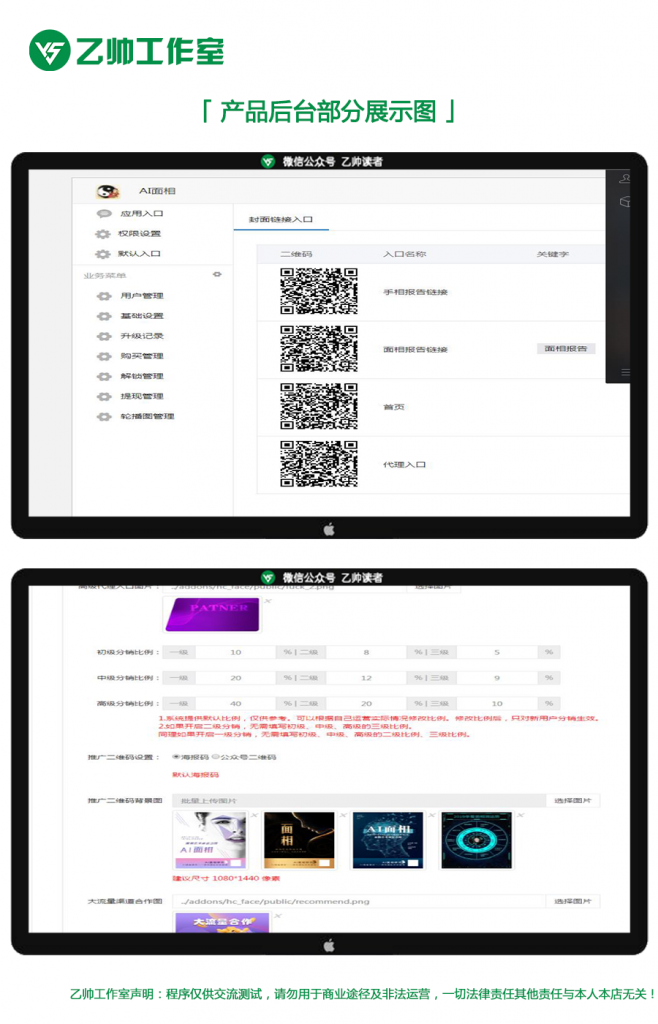The image size is (658, 1024).
Task: Click the red 默认海报码 hint text
Action: click(195, 775)
